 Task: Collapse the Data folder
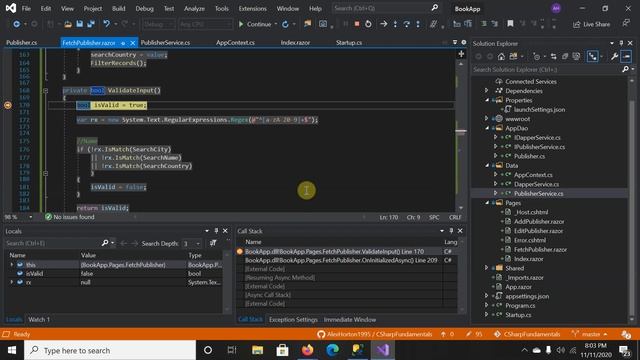(487, 165)
